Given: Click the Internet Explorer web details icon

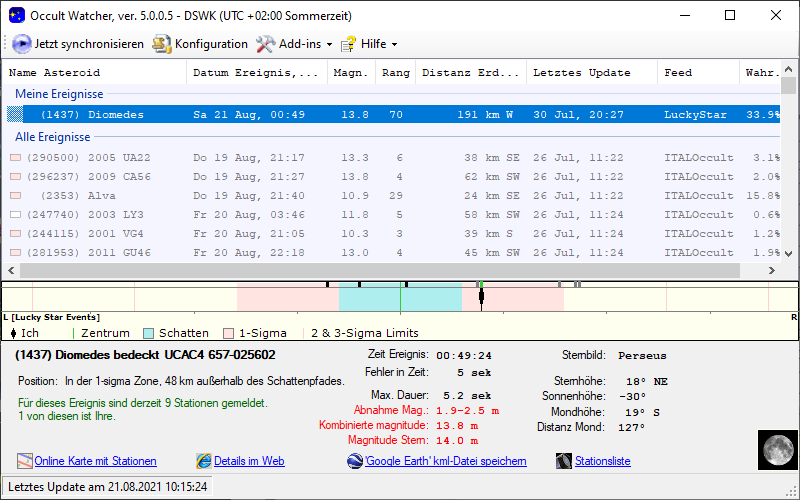Looking at the screenshot, I should tap(204, 461).
